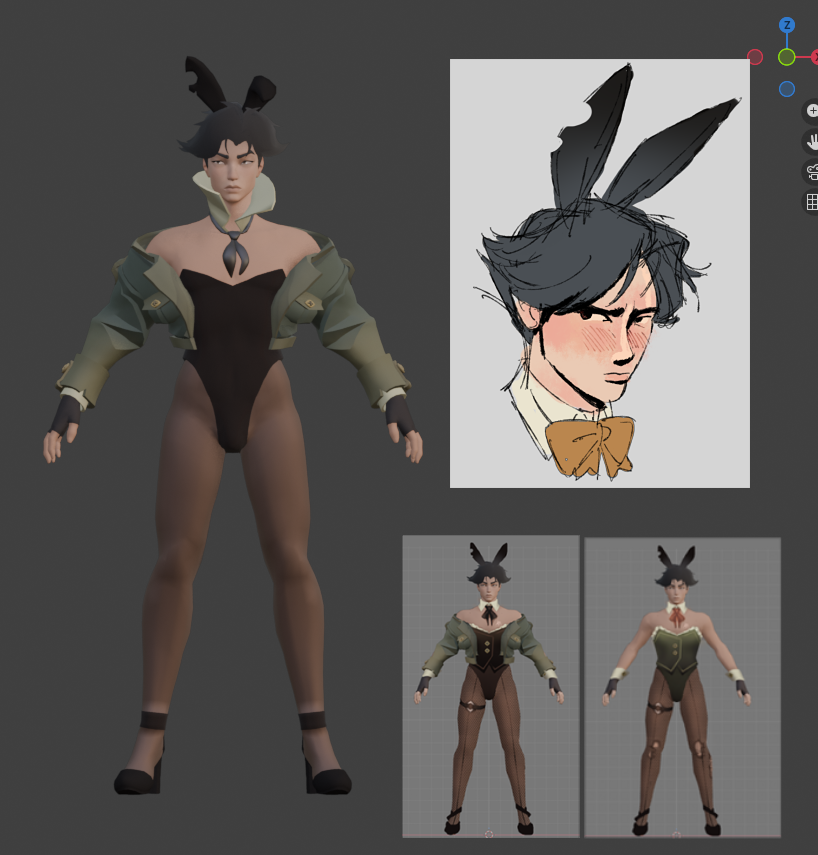
Task: Toggle the camera view button
Action: coord(811,172)
